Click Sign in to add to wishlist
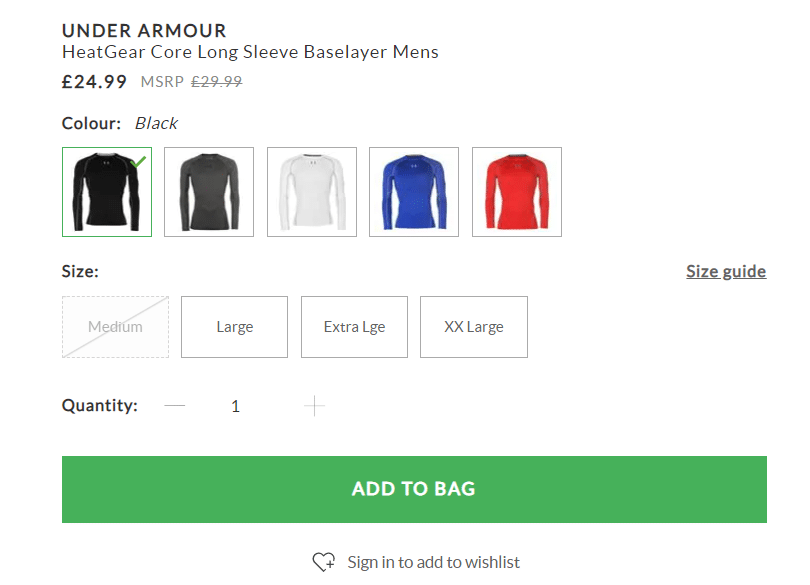 [x=430, y=561]
